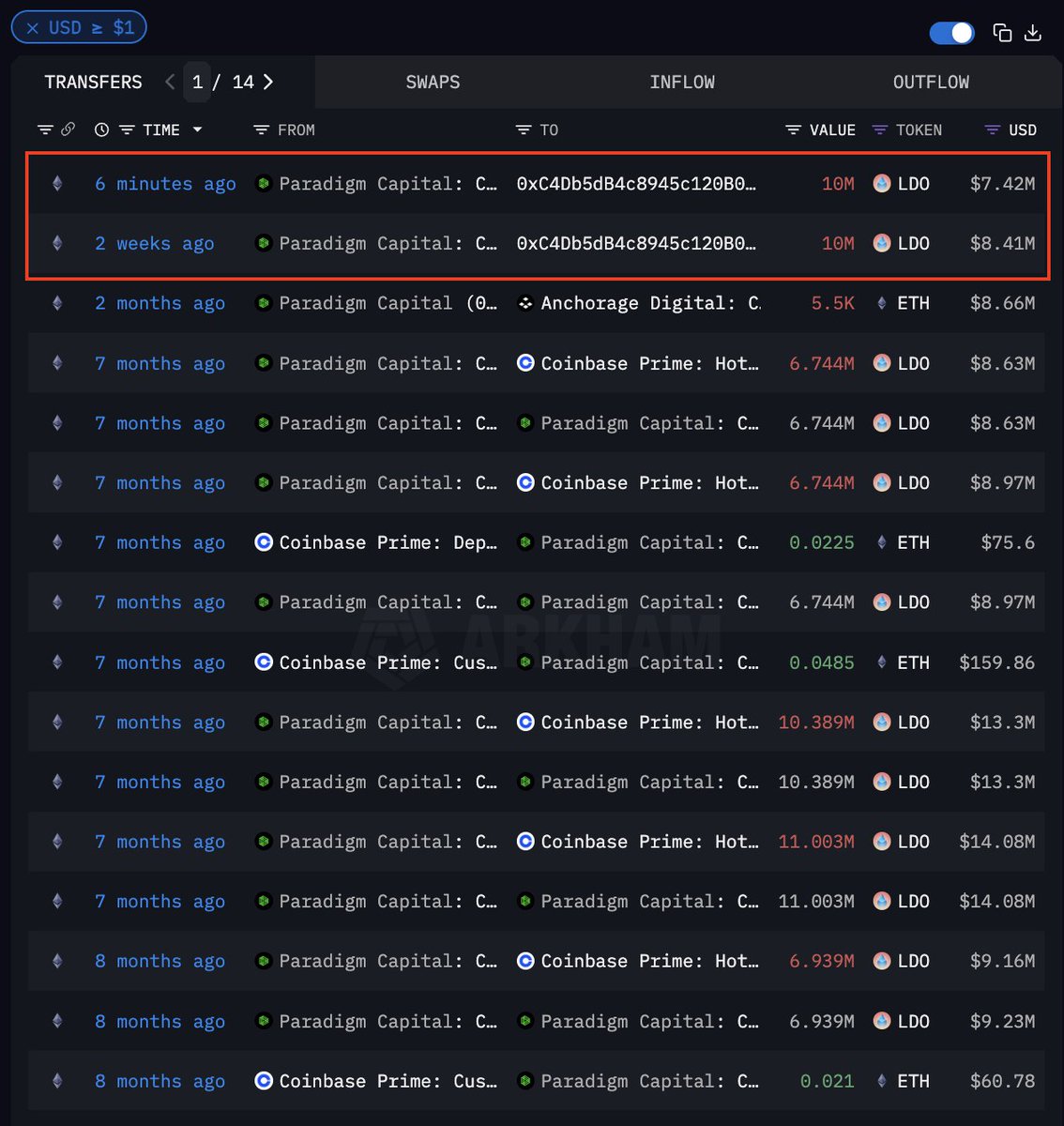This screenshot has height=1126, width=1064.
Task: Open 0xC4Db5dB4c8945c120B0 address in first row
Action: click(x=636, y=184)
